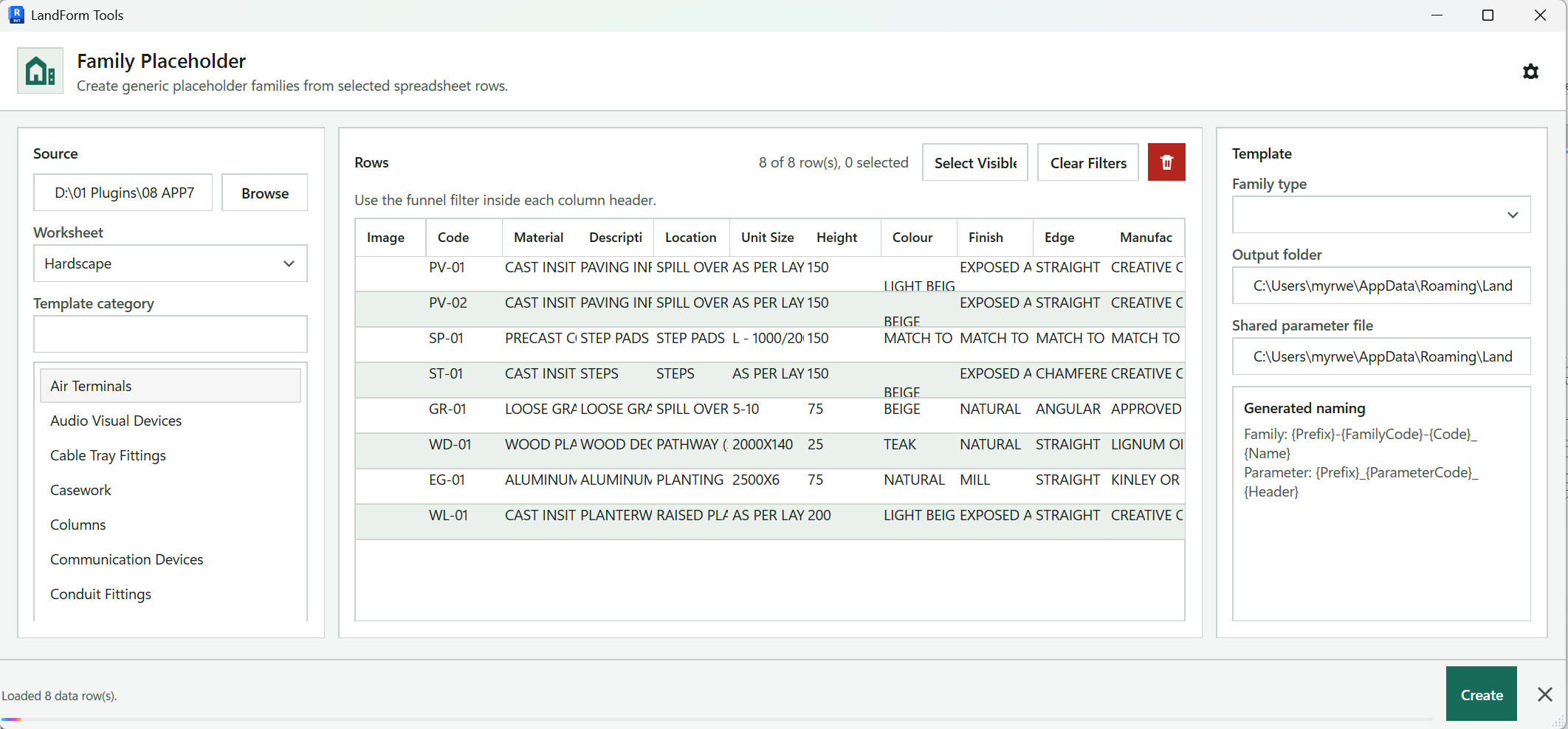Select the ST-01 row
Image resolution: width=1568 pixels, height=729 pixels.
tap(770, 380)
